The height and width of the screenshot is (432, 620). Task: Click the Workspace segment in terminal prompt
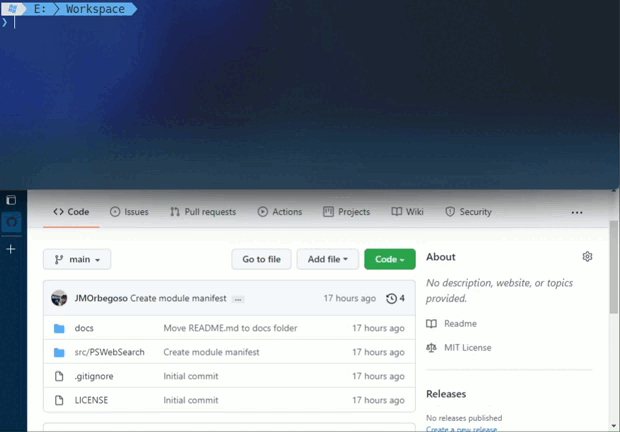[95, 9]
